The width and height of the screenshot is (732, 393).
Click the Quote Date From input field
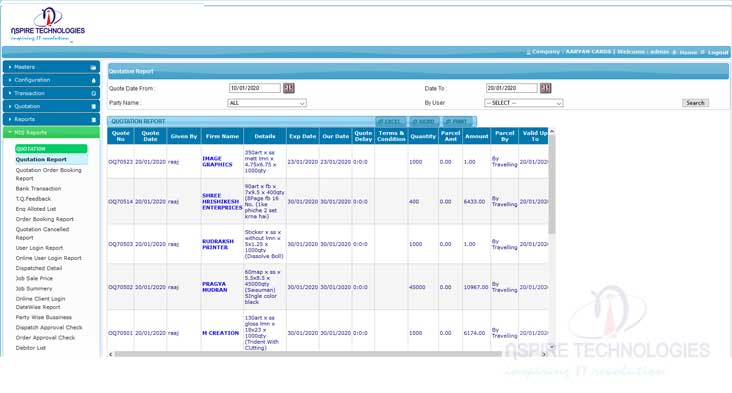pyautogui.click(x=255, y=88)
